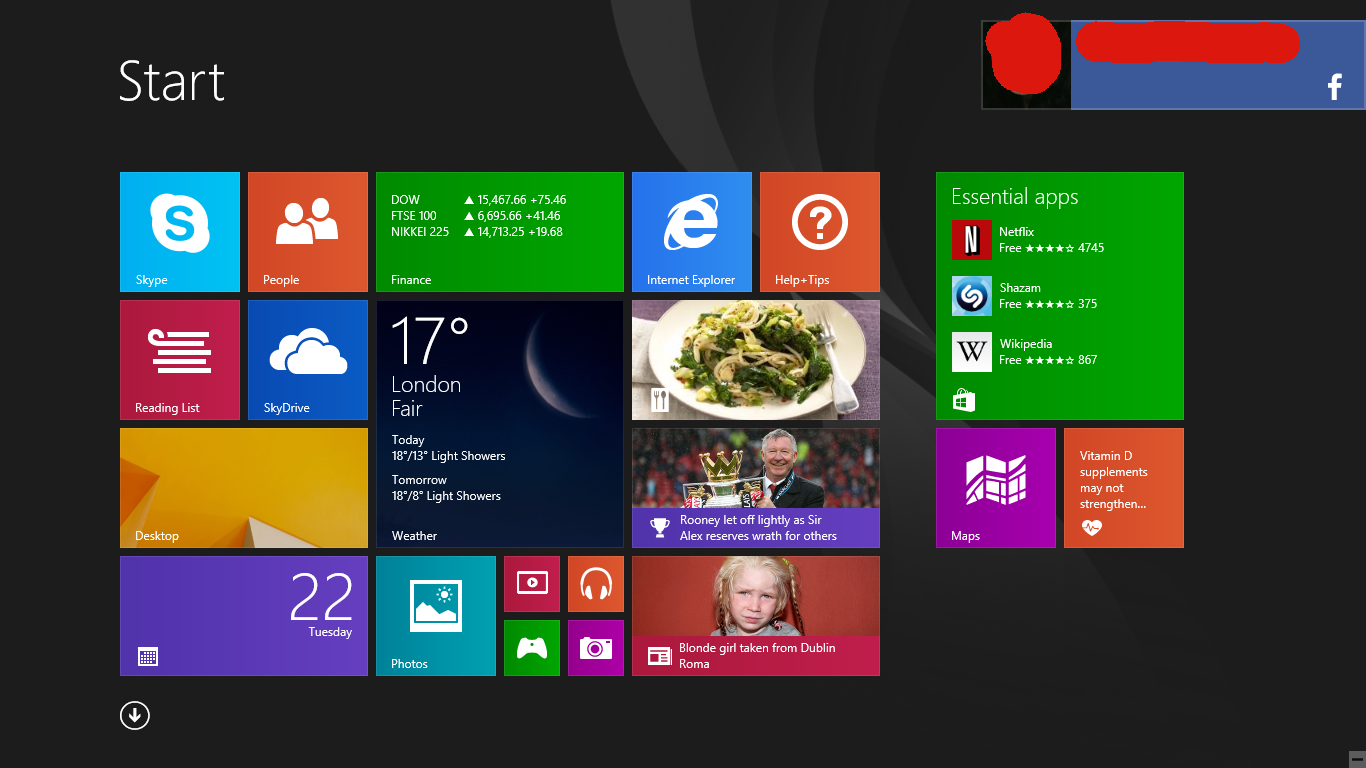
Task: Open the Xbox Games small tile
Action: 532,648
